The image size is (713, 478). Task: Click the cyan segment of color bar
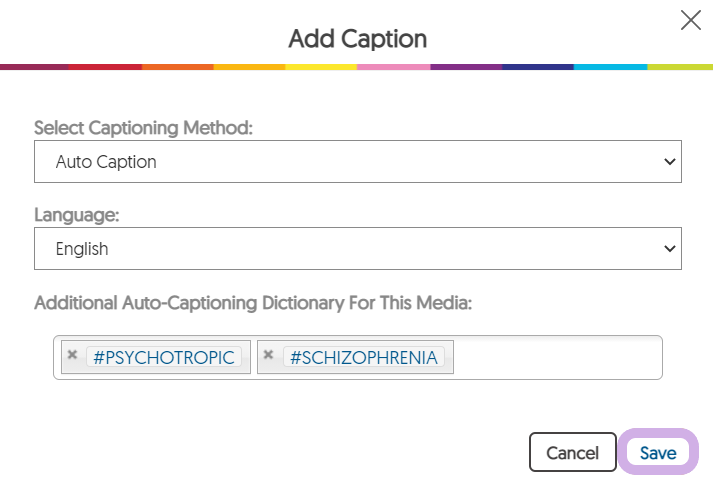click(x=610, y=67)
